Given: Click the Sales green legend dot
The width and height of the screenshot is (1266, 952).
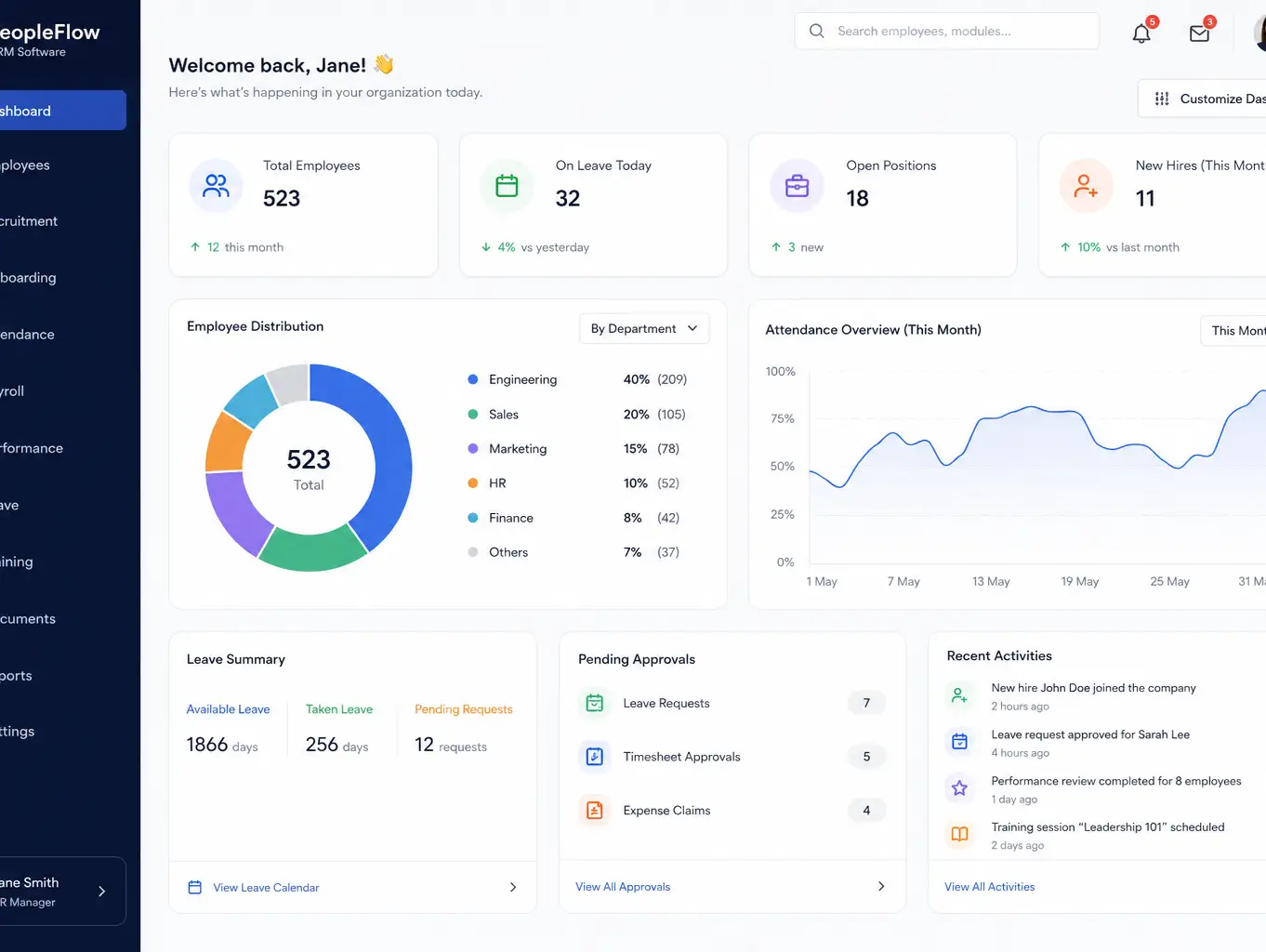Looking at the screenshot, I should tap(473, 415).
